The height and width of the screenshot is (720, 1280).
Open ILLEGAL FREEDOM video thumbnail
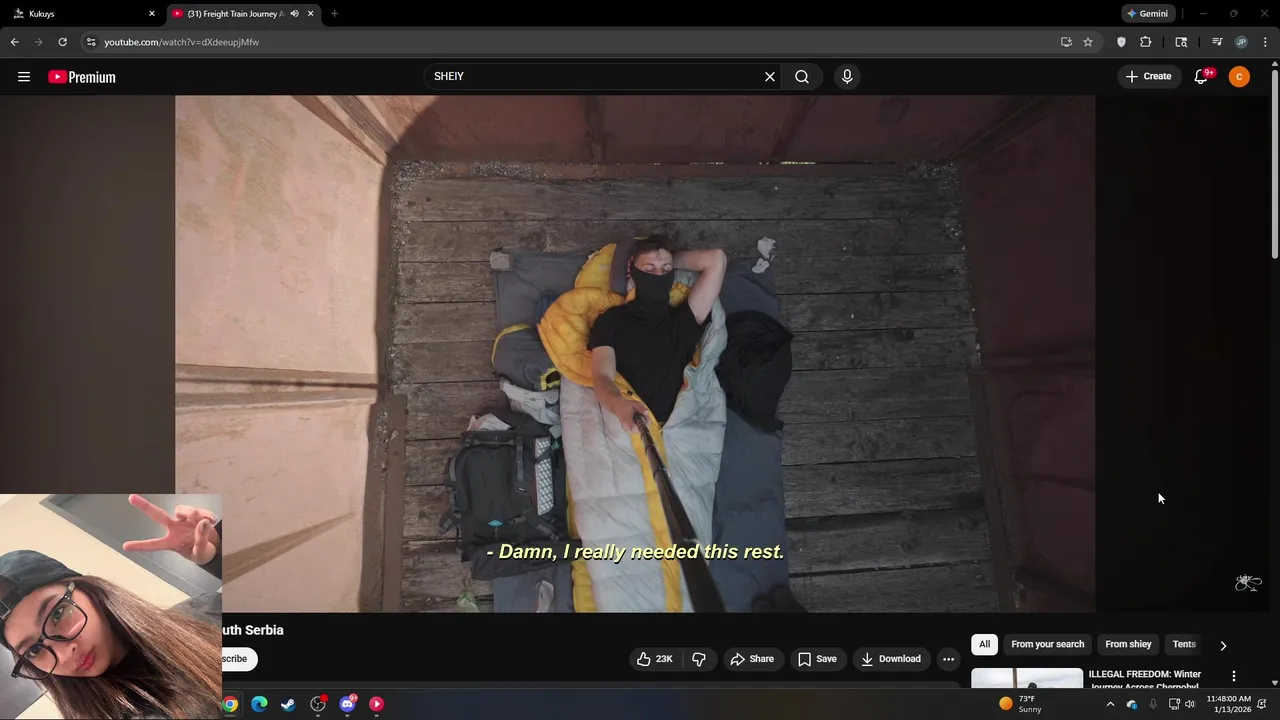coord(1027,678)
